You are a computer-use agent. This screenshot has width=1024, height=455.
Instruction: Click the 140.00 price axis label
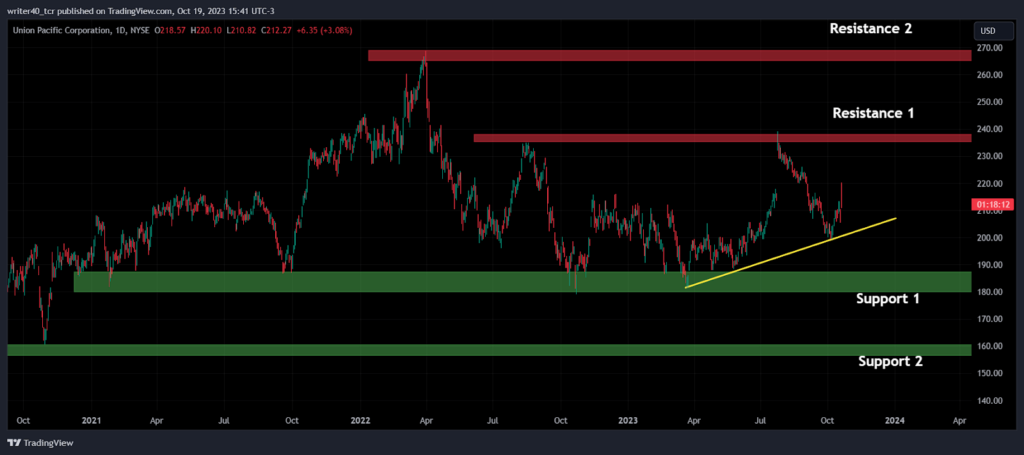[991, 401]
